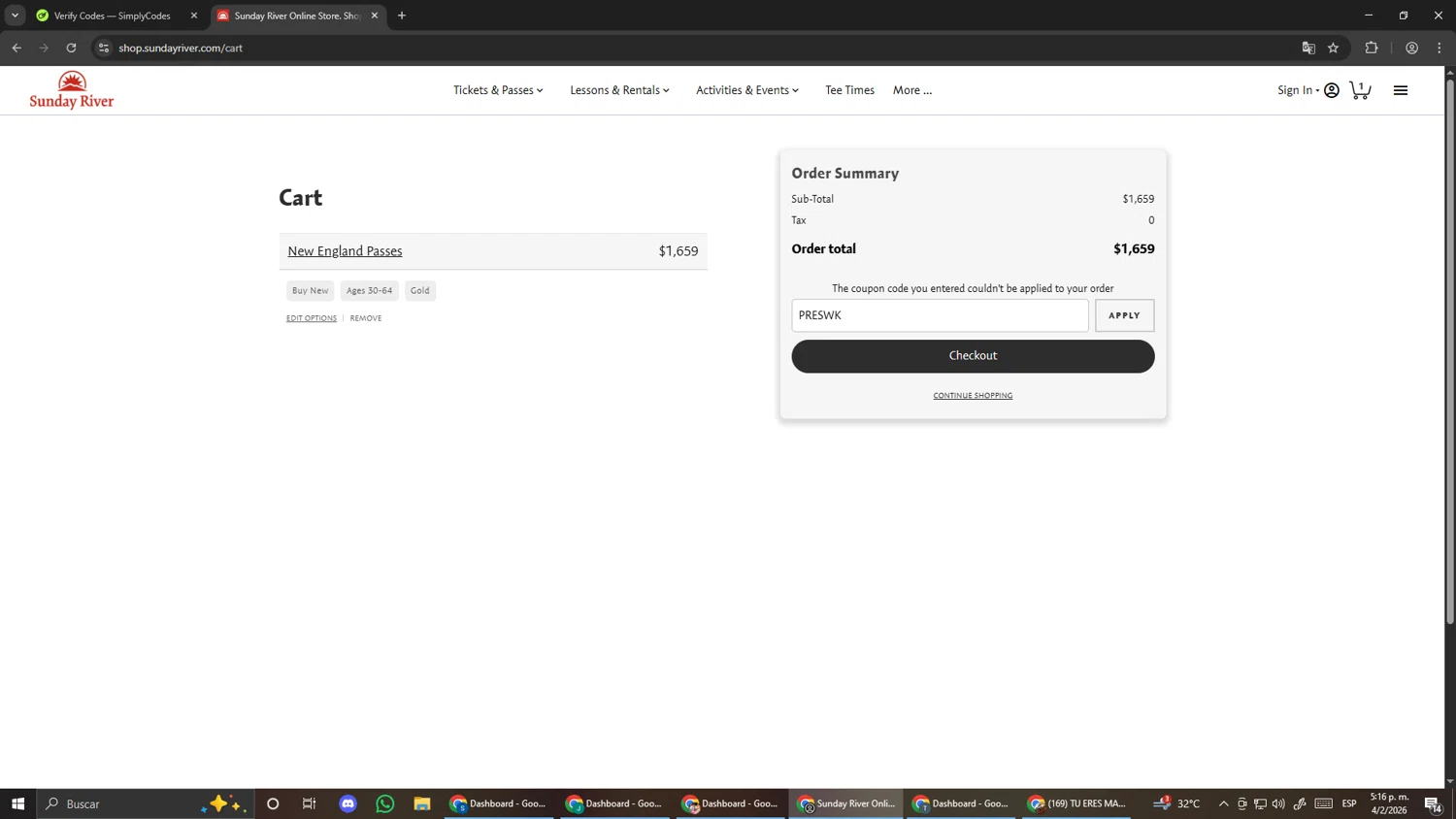Image resolution: width=1456 pixels, height=819 pixels.
Task: Click the Buy New tag
Action: click(311, 290)
